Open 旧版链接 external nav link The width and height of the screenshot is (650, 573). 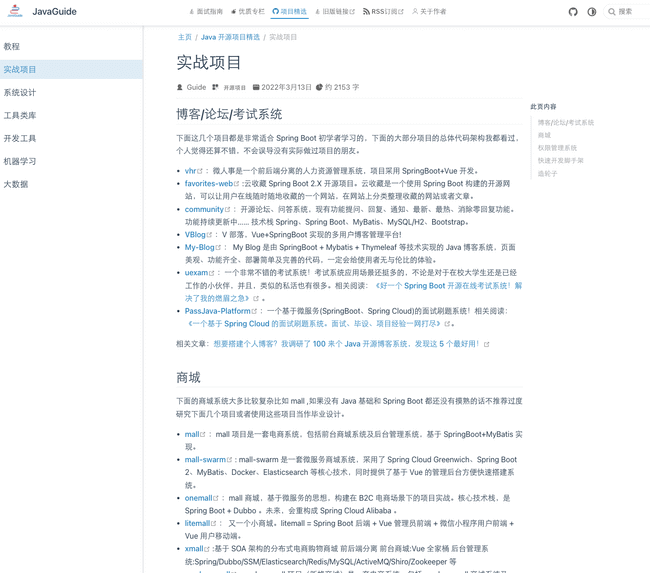point(335,12)
